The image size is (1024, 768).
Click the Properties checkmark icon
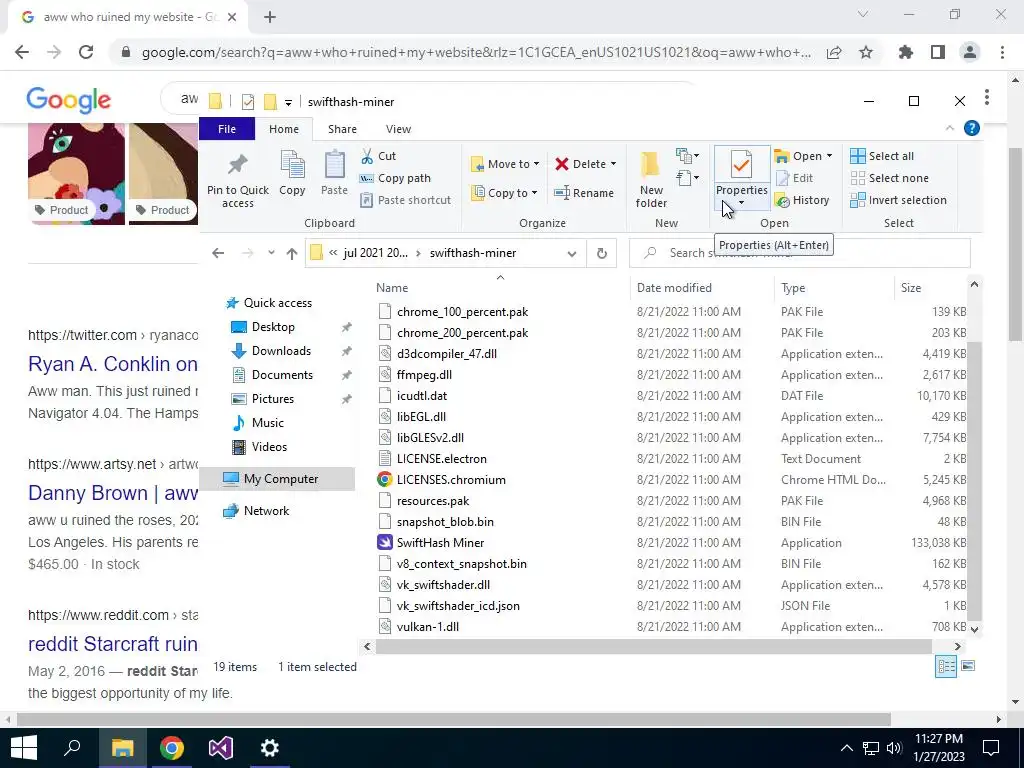point(741,165)
